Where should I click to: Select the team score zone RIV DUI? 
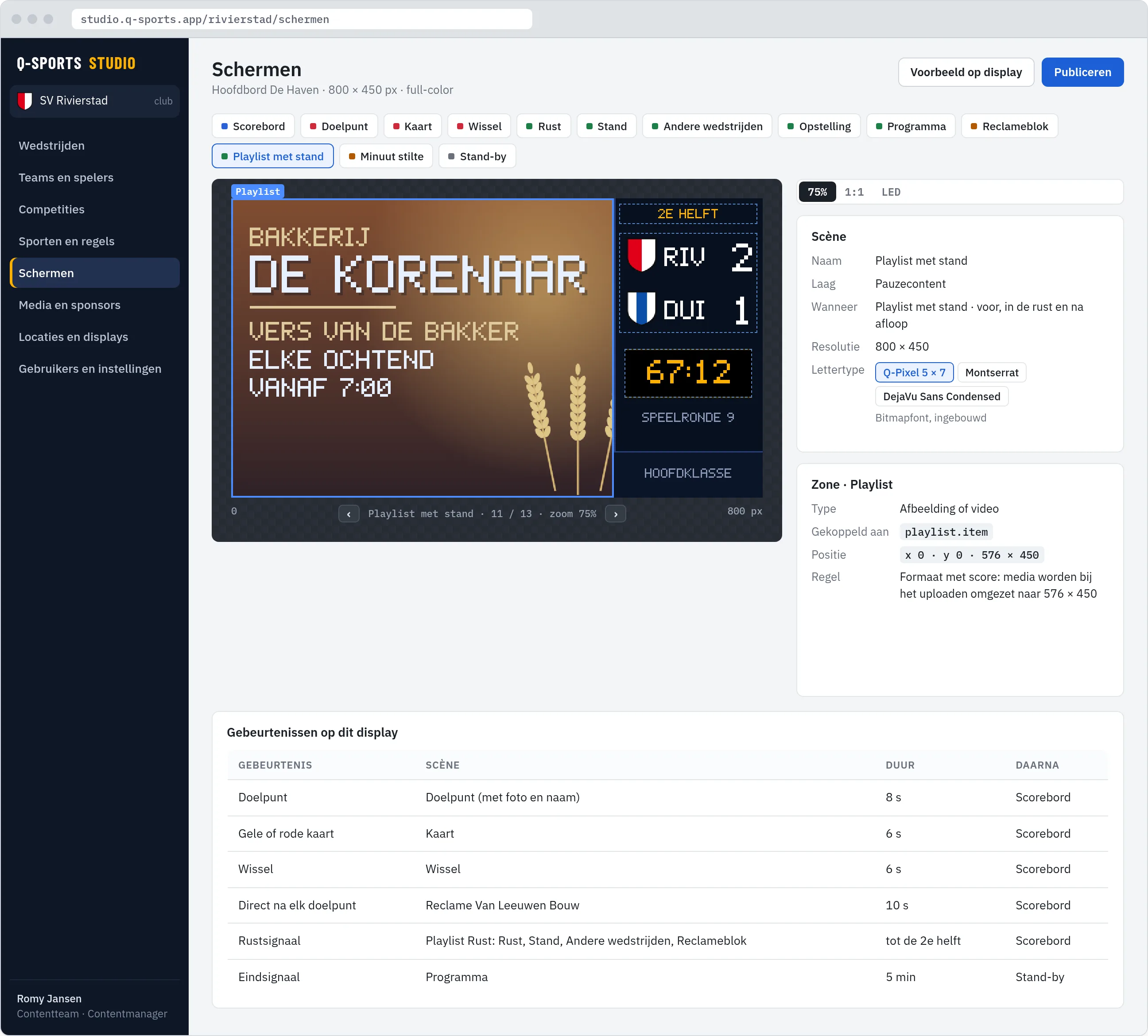(688, 283)
